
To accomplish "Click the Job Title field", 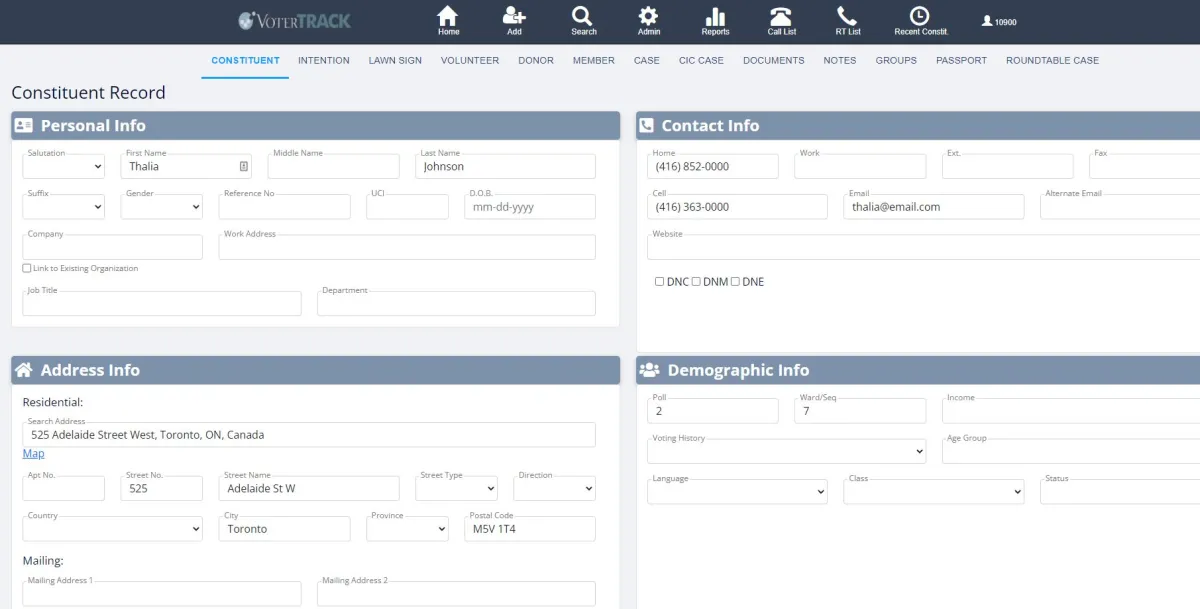I will point(162,303).
